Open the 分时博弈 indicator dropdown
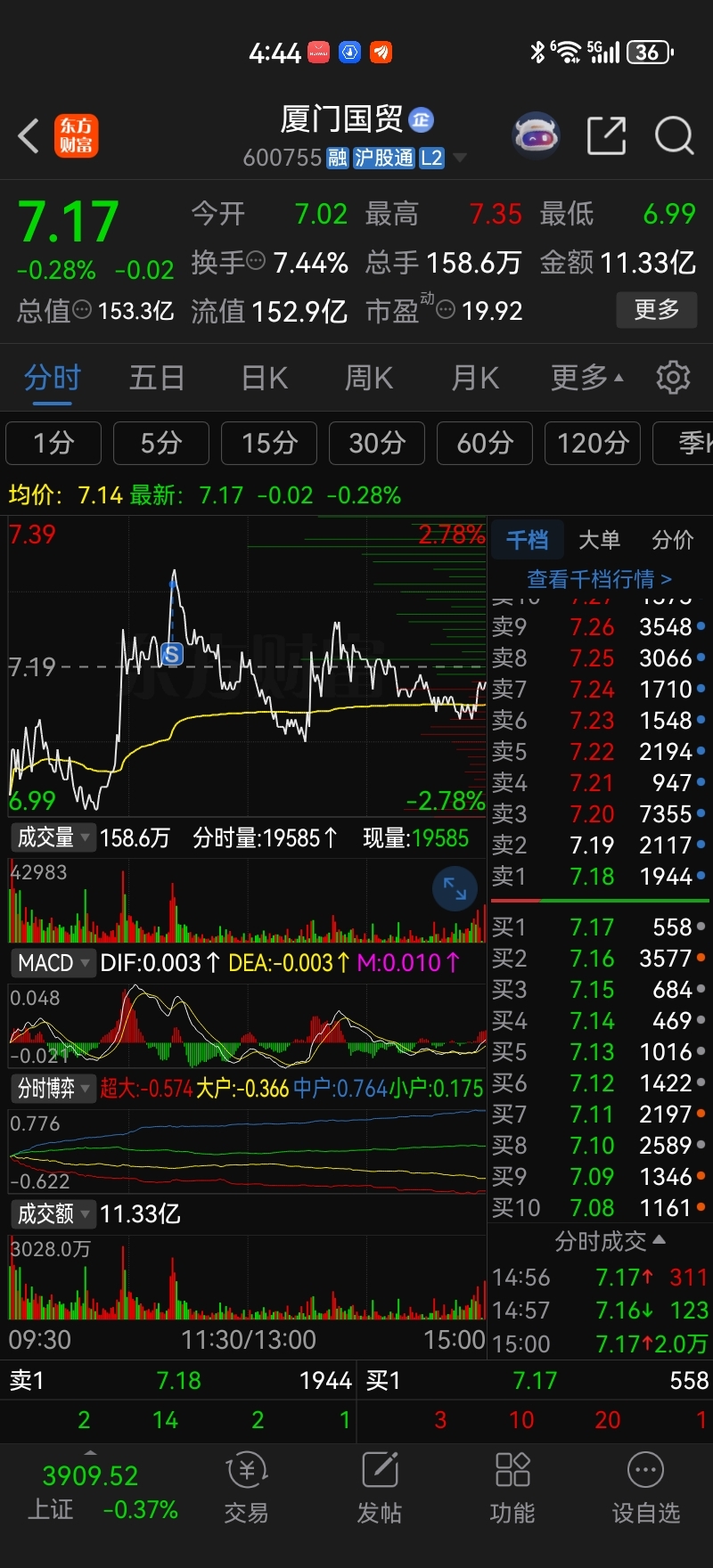 55,1088
